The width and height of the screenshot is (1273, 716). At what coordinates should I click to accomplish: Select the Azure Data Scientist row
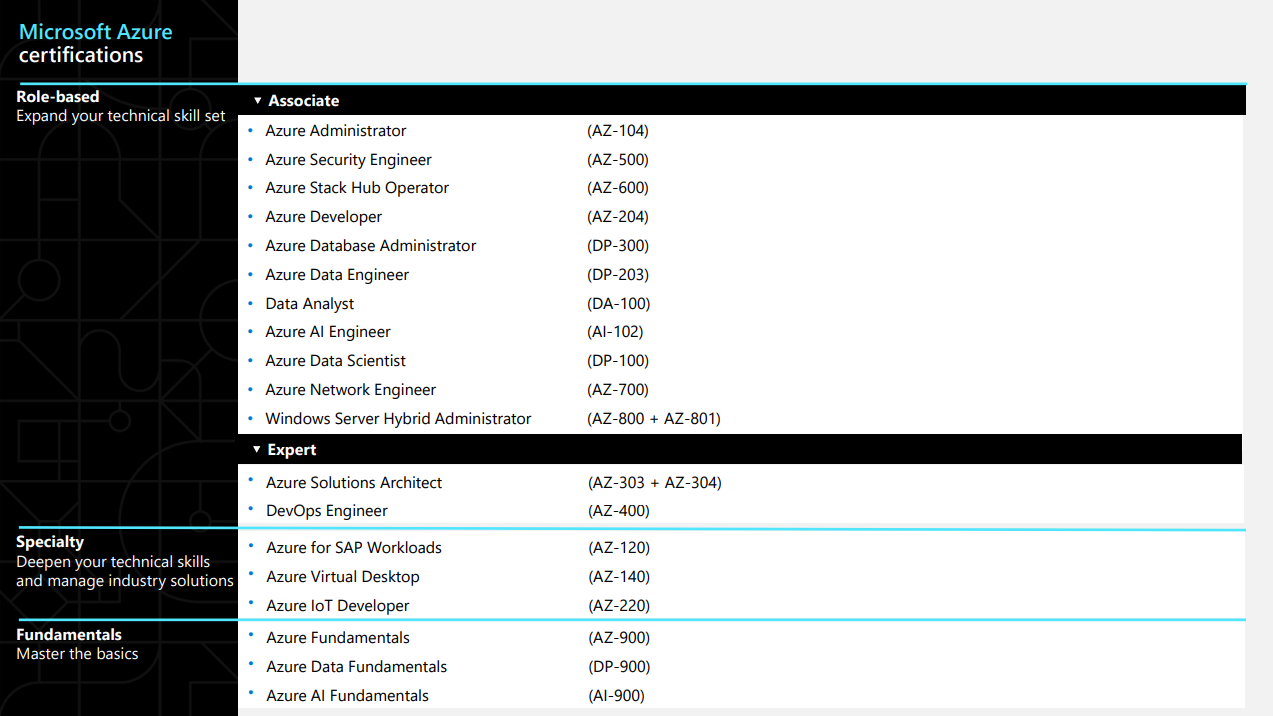pos(336,361)
